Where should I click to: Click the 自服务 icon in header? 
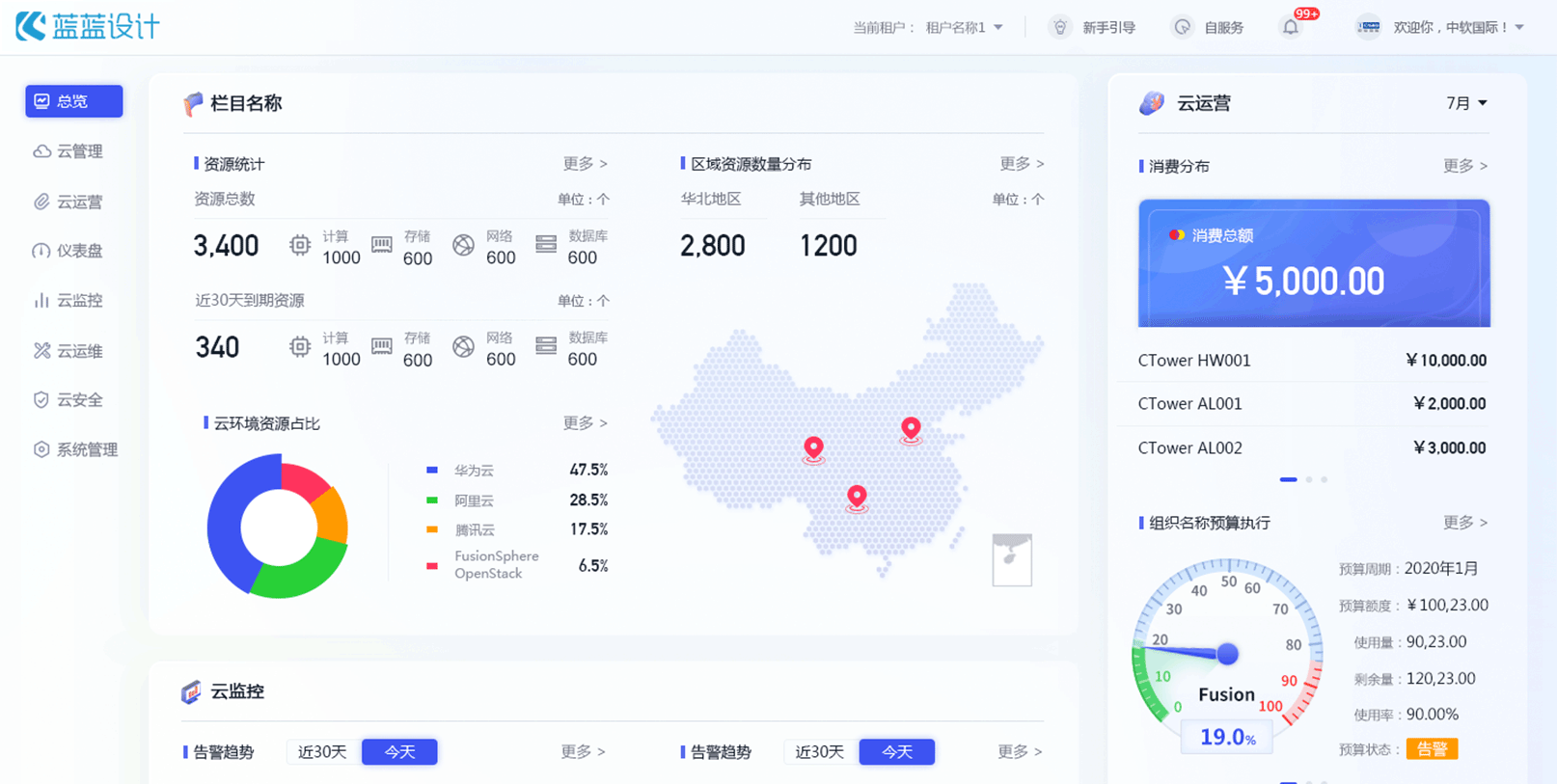(x=1182, y=27)
